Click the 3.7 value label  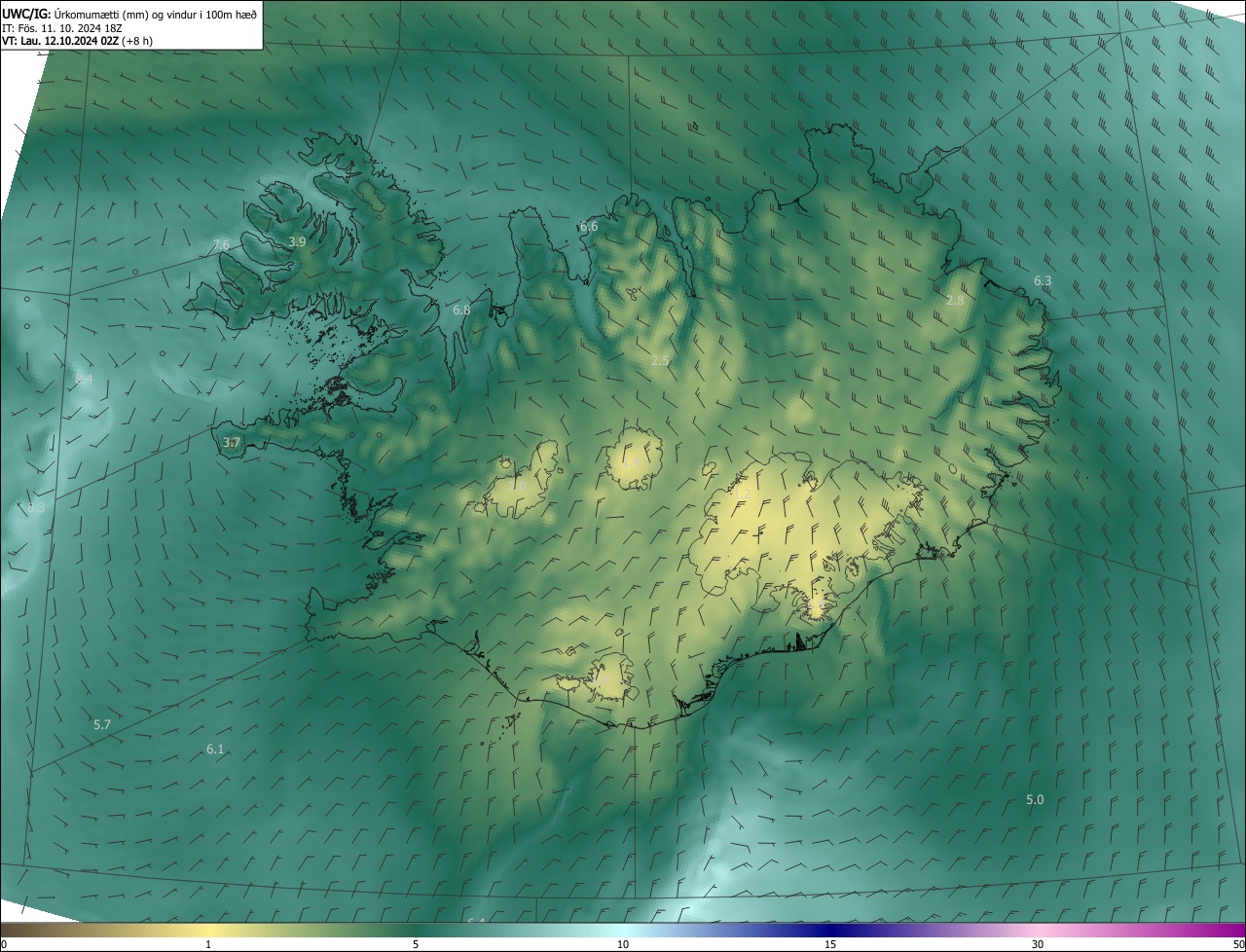coord(231,443)
